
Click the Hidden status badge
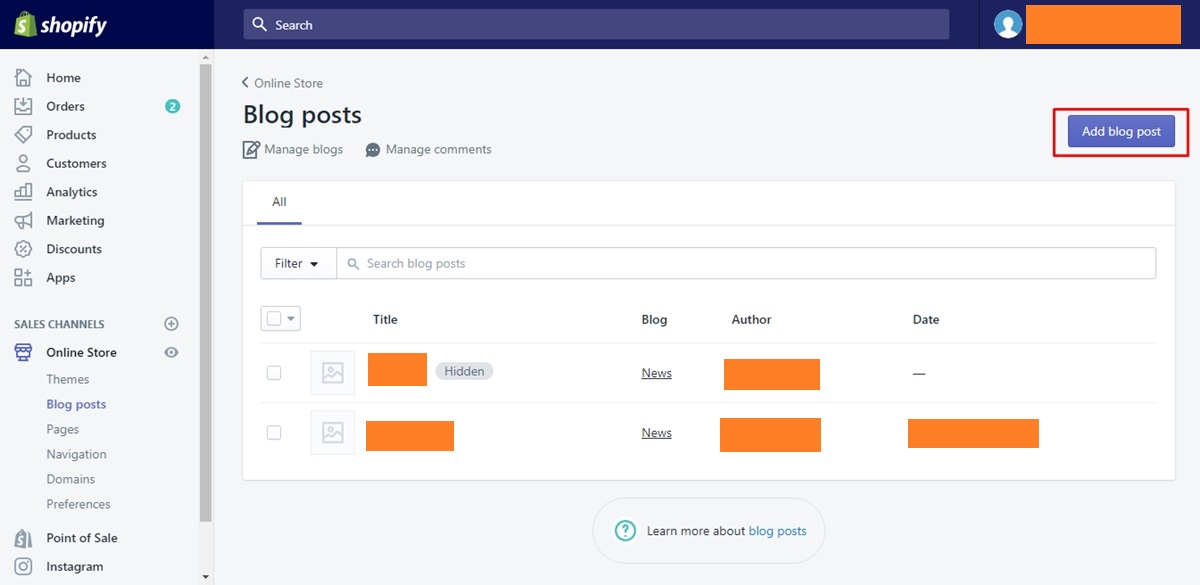click(x=464, y=371)
